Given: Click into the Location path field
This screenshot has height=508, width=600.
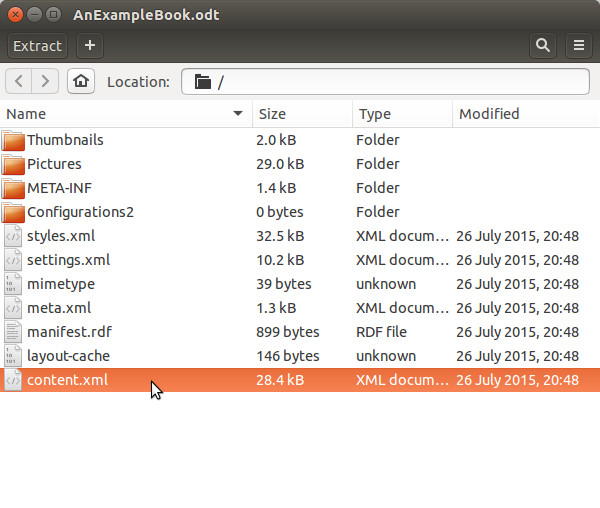Looking at the screenshot, I should tap(385, 81).
